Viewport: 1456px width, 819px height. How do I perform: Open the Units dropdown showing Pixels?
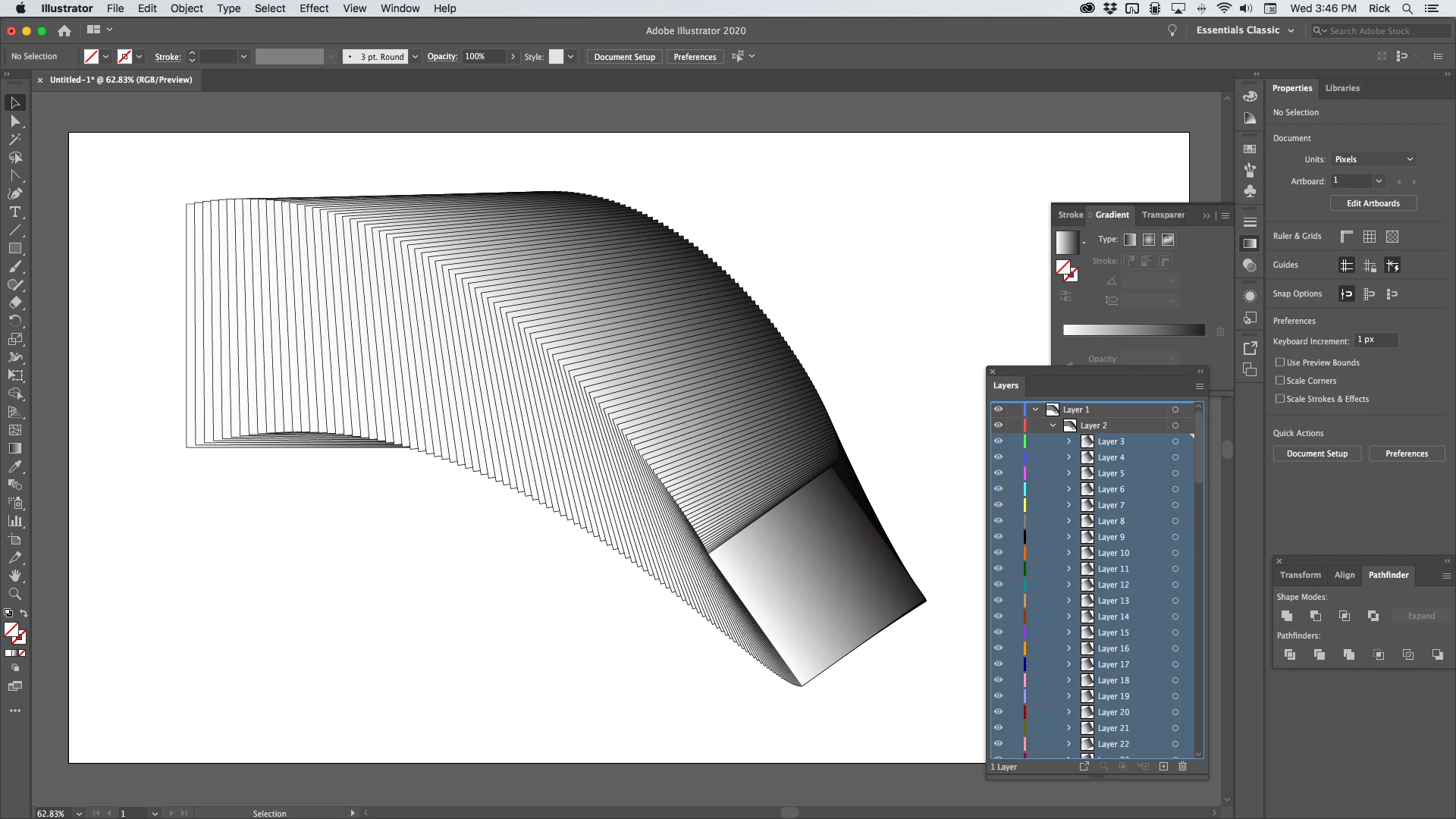(1373, 159)
